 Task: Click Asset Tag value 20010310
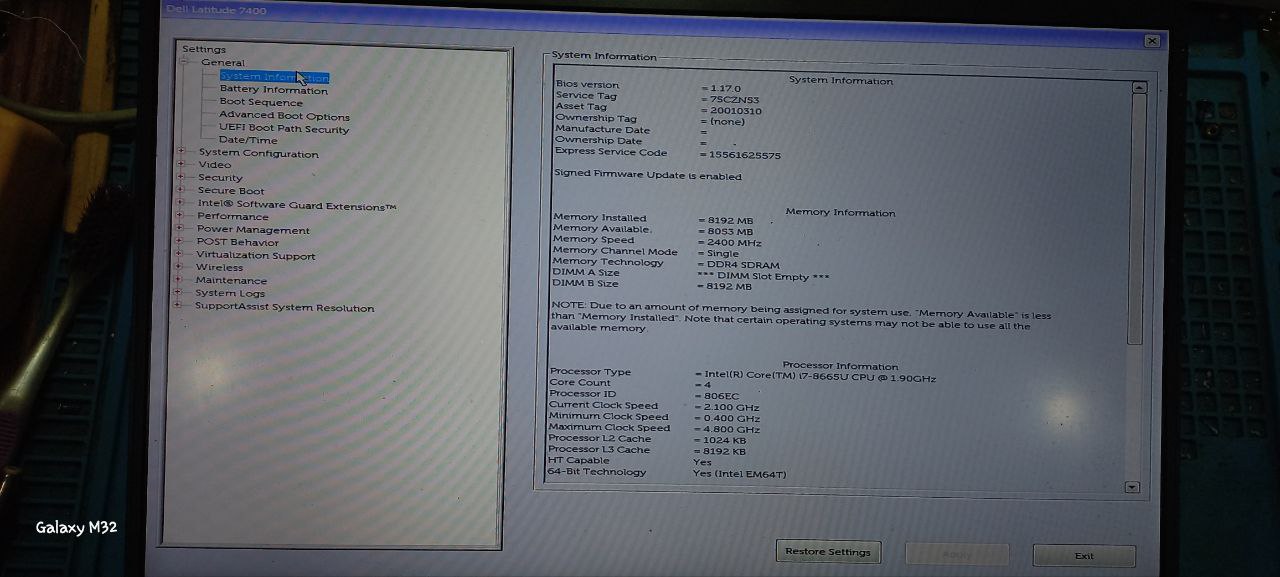coord(735,111)
